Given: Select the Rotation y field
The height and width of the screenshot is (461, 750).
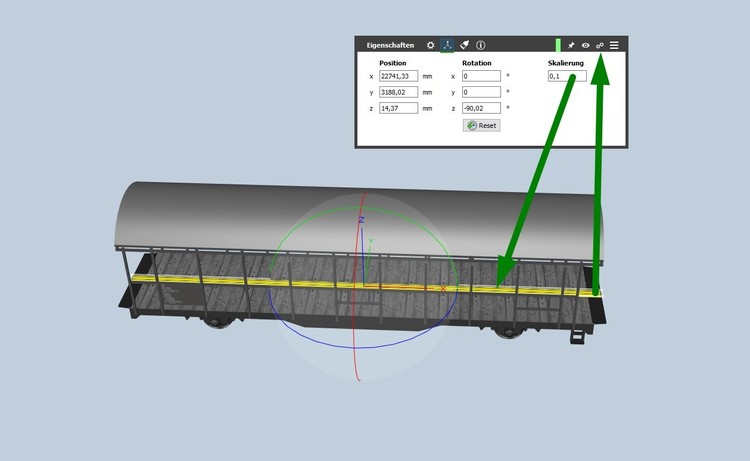Looking at the screenshot, I should pyautogui.click(x=481, y=92).
